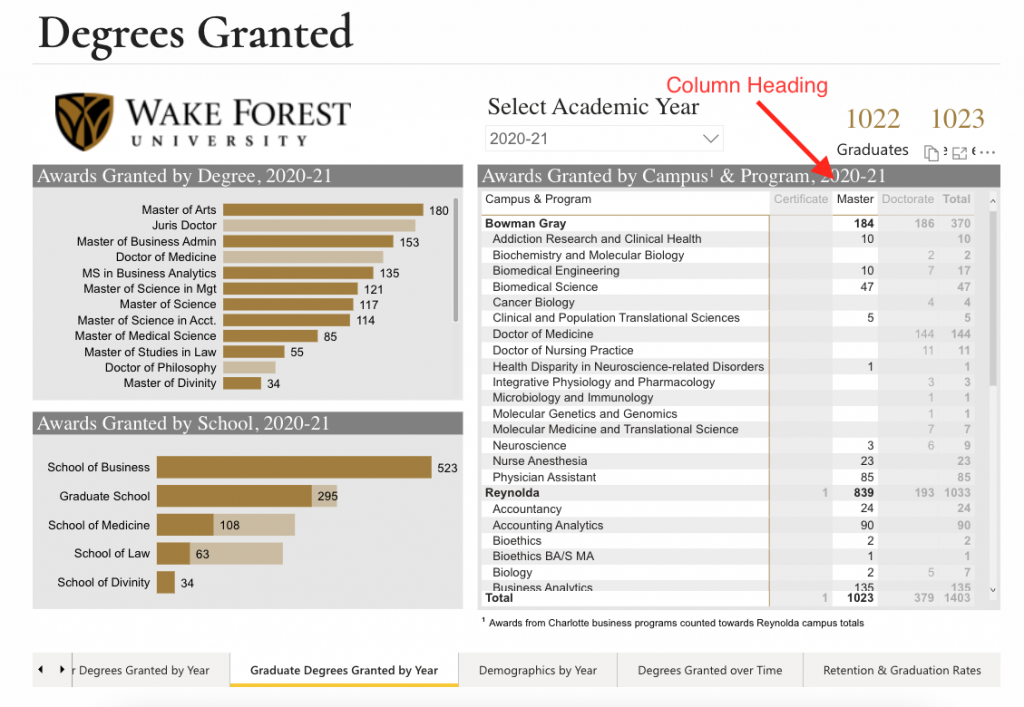Click the Biology program row

click(728, 573)
